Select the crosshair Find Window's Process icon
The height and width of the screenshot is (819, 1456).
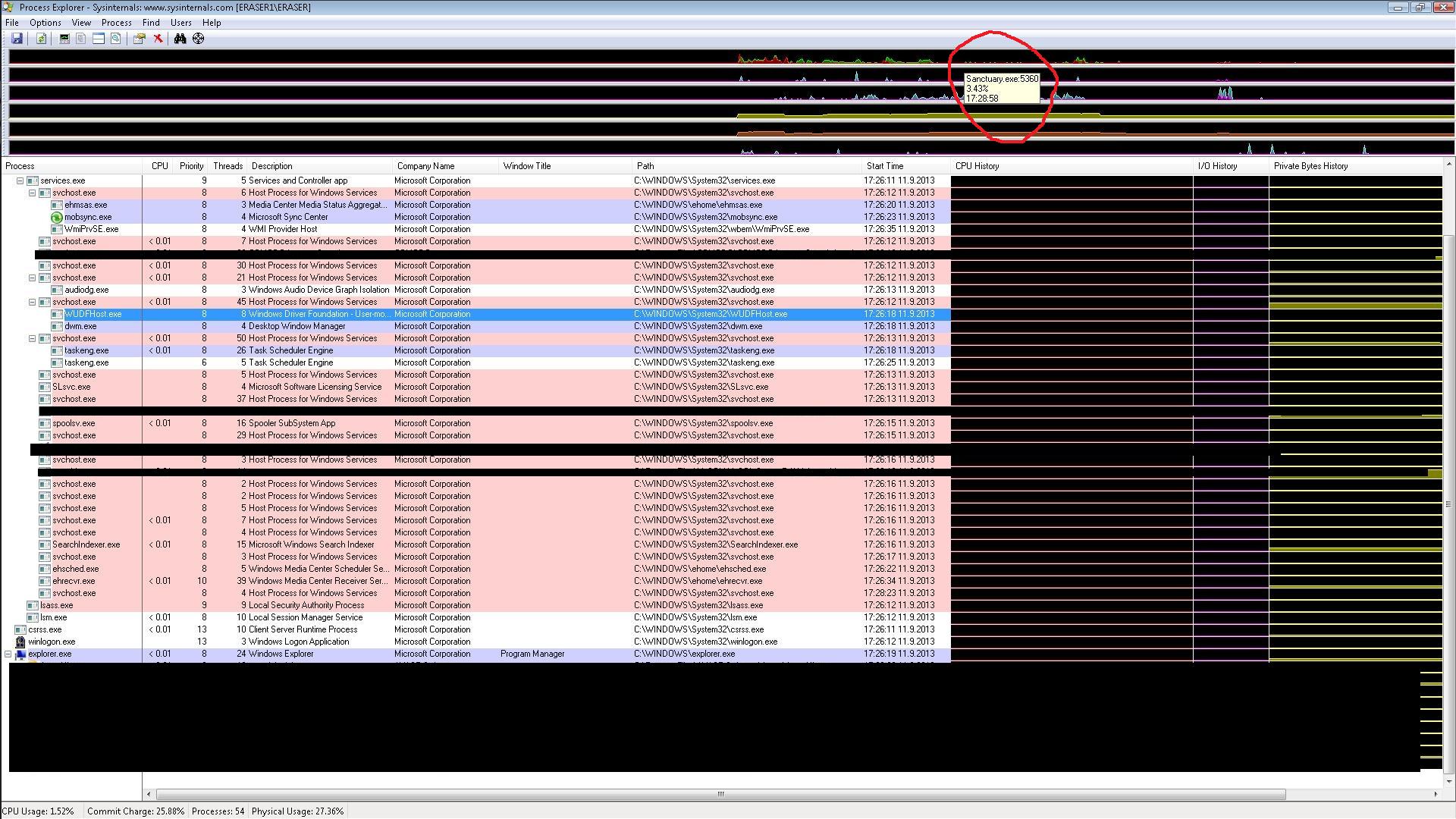[198, 39]
